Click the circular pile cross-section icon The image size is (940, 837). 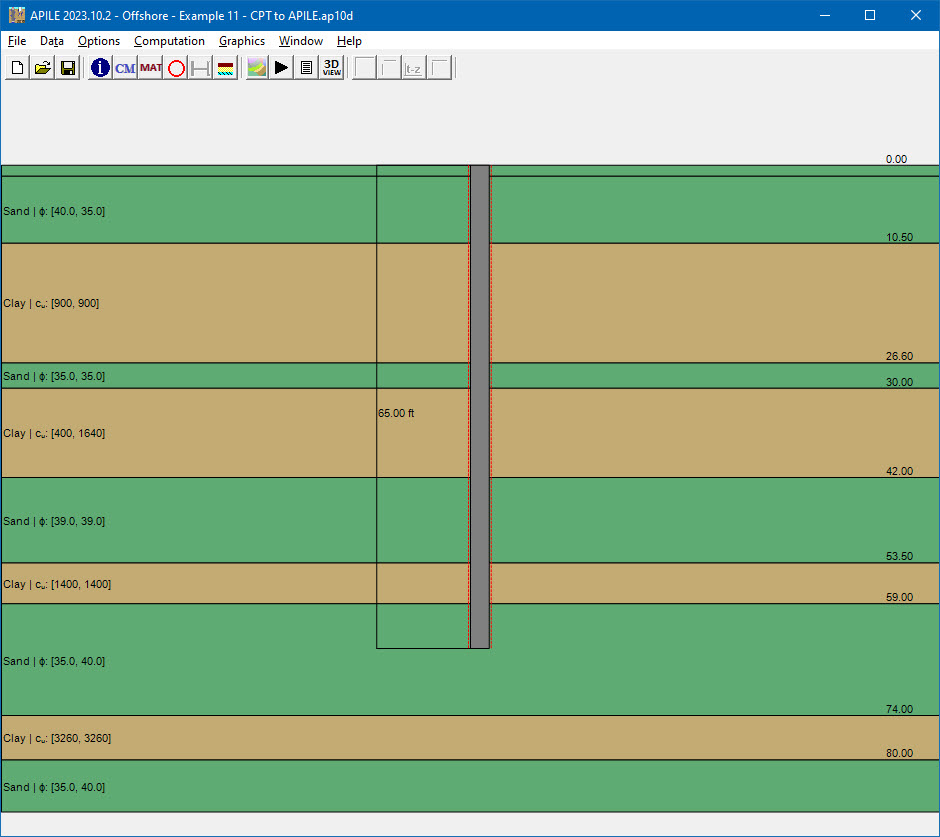point(175,67)
